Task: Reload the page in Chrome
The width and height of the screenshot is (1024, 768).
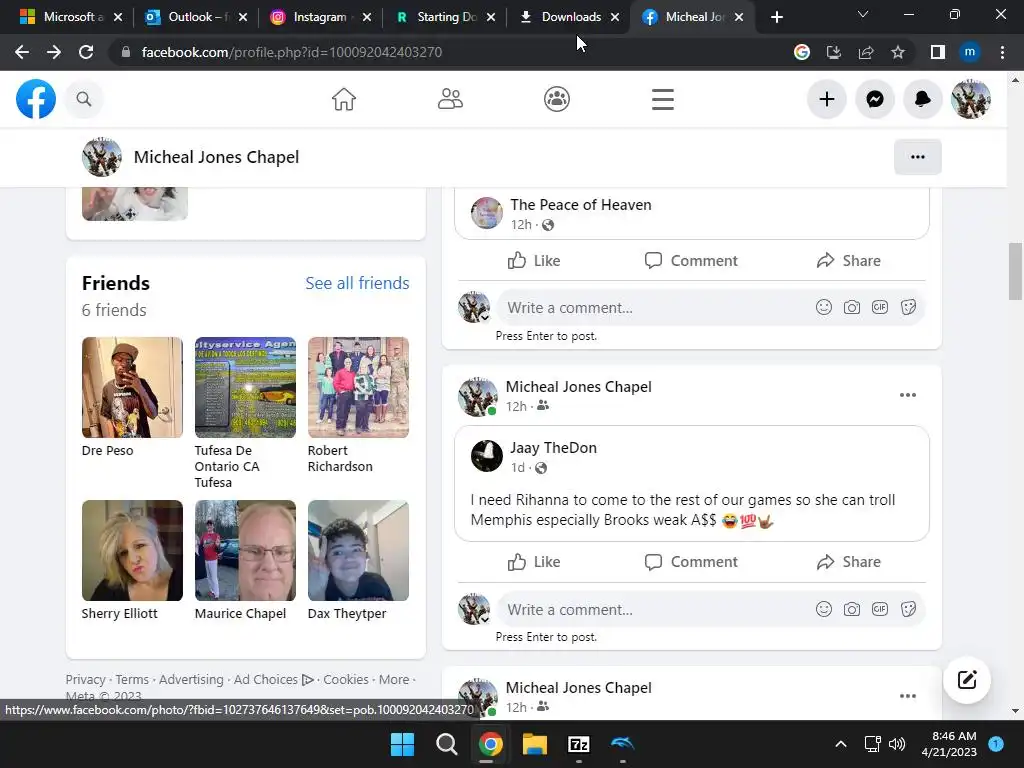Action: point(86,52)
